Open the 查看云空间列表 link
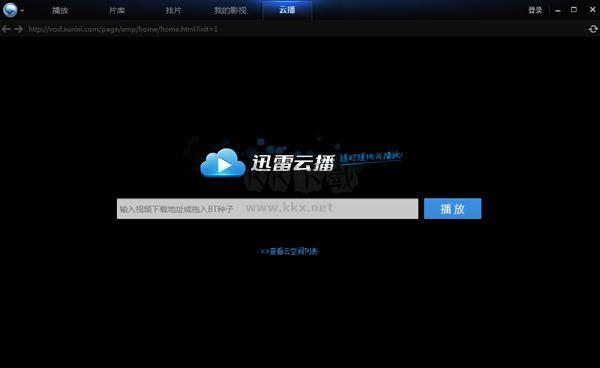This screenshot has width=600, height=368. coord(289,251)
